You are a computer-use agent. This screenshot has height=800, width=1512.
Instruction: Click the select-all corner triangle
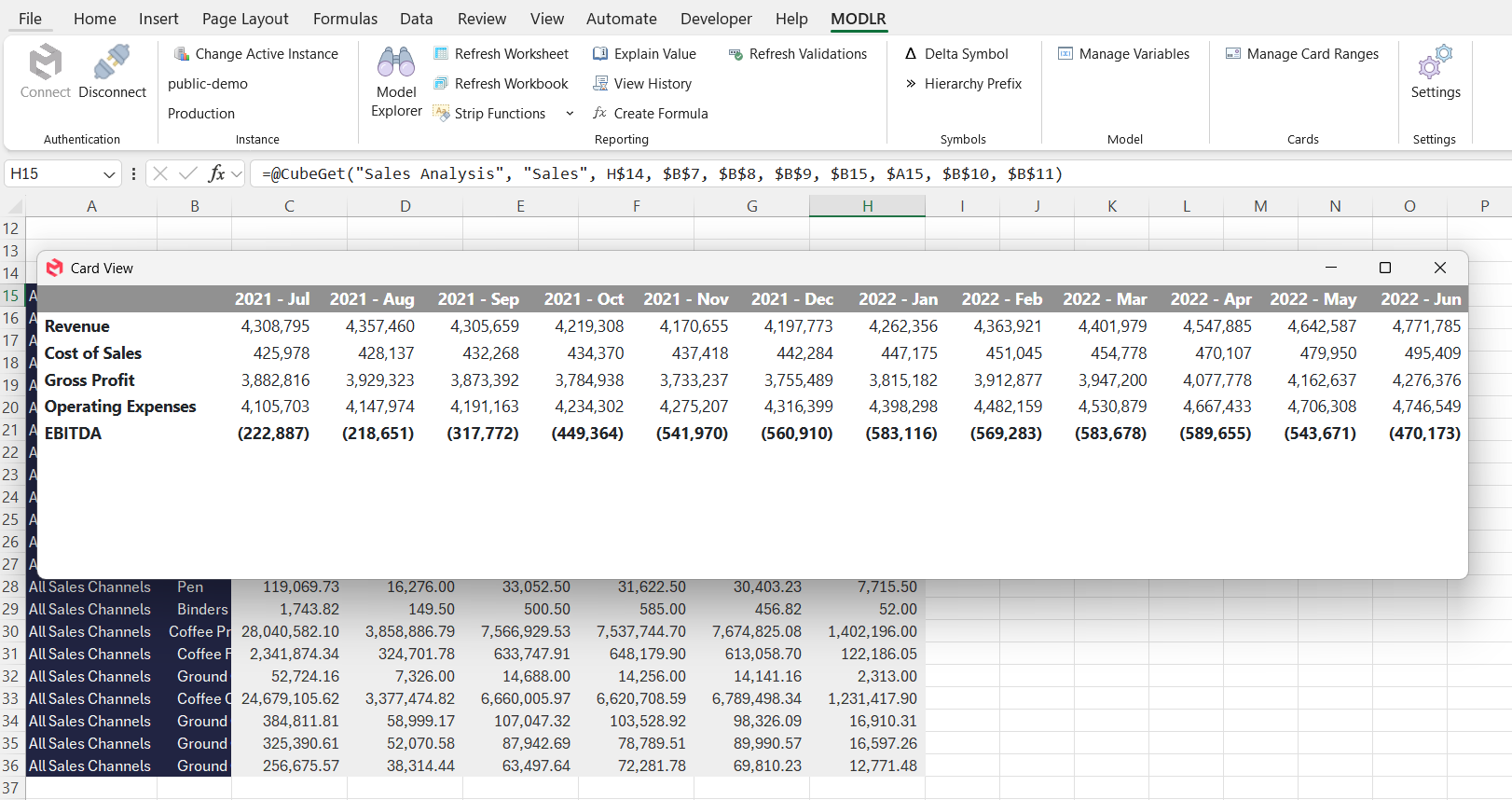pos(14,206)
